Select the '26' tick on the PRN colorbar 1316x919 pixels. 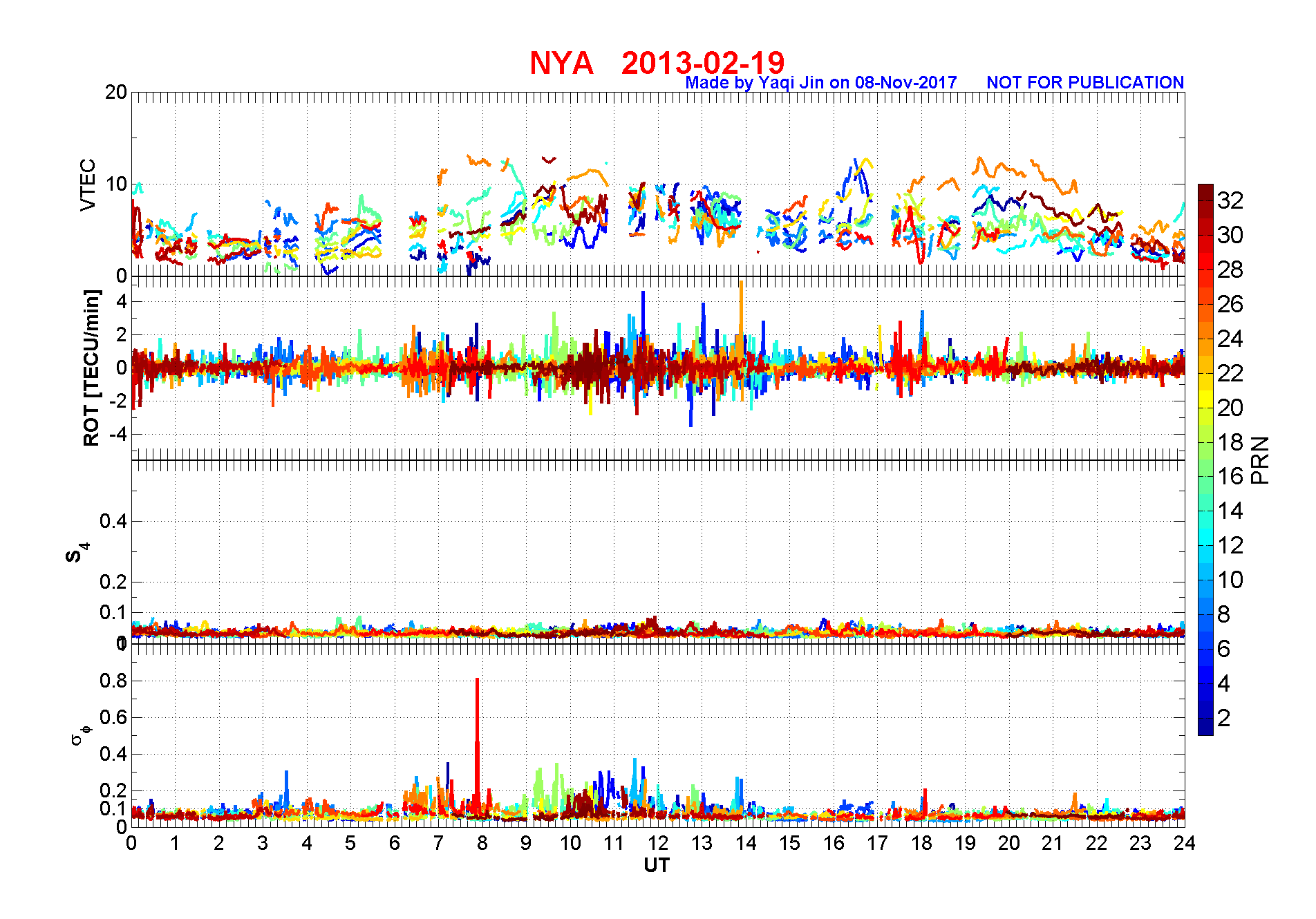(1230, 304)
